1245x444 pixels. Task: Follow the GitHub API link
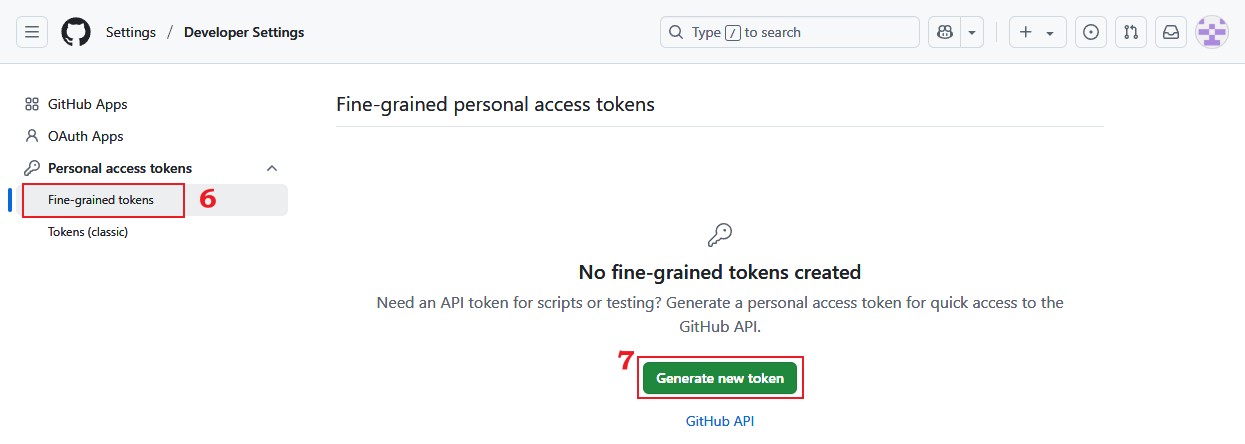click(x=720, y=421)
